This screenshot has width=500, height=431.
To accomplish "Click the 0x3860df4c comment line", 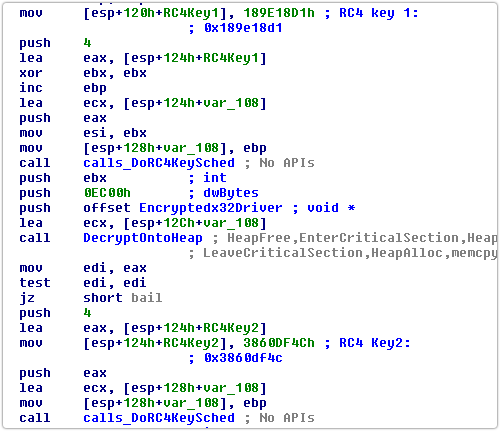I will (x=236, y=358).
